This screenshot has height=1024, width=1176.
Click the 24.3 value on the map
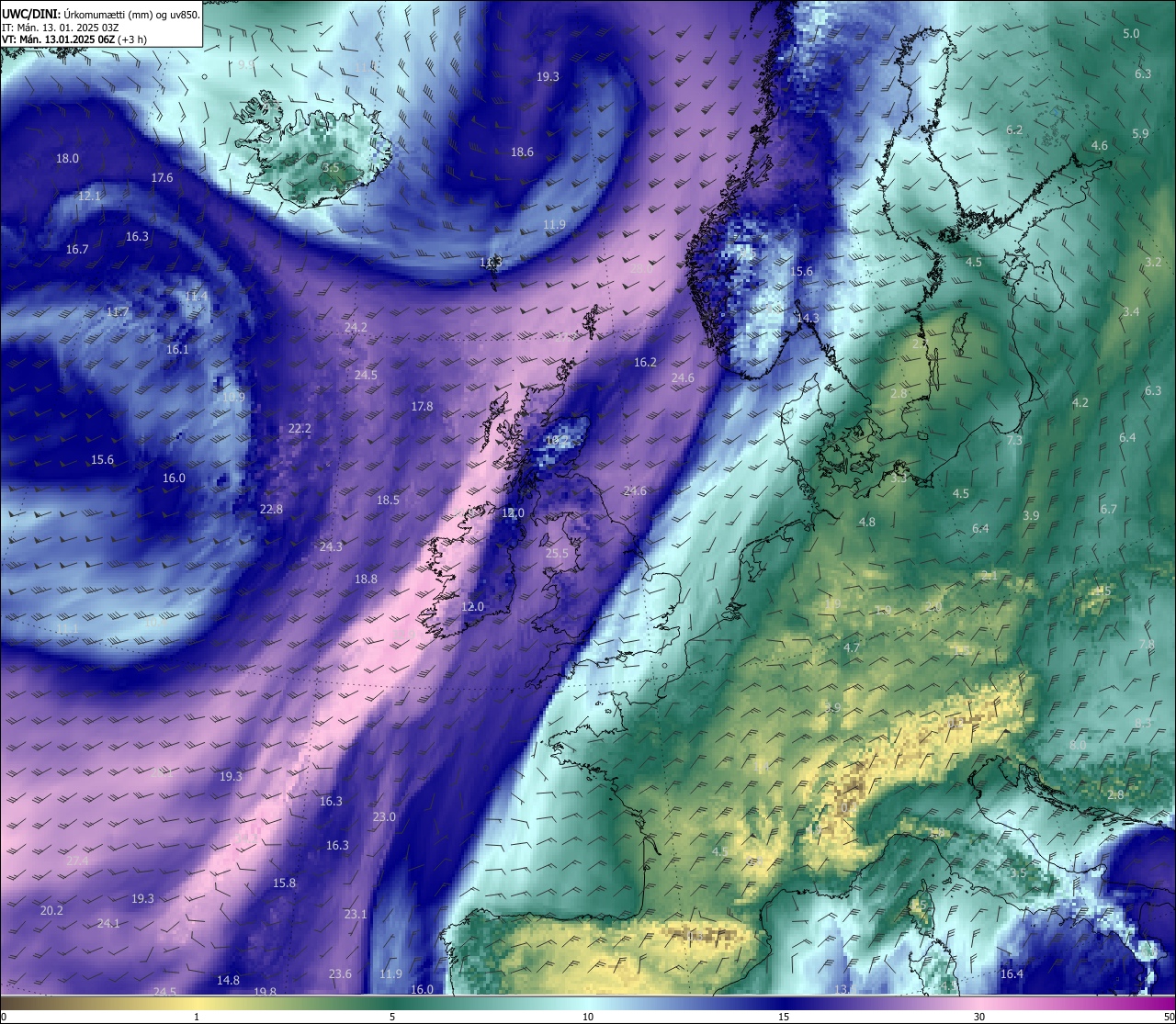[x=331, y=547]
